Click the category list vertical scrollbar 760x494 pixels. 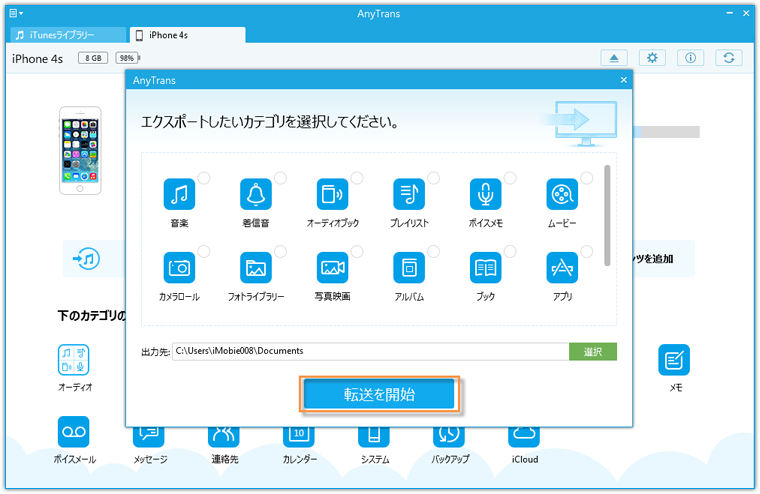pyautogui.click(x=607, y=215)
